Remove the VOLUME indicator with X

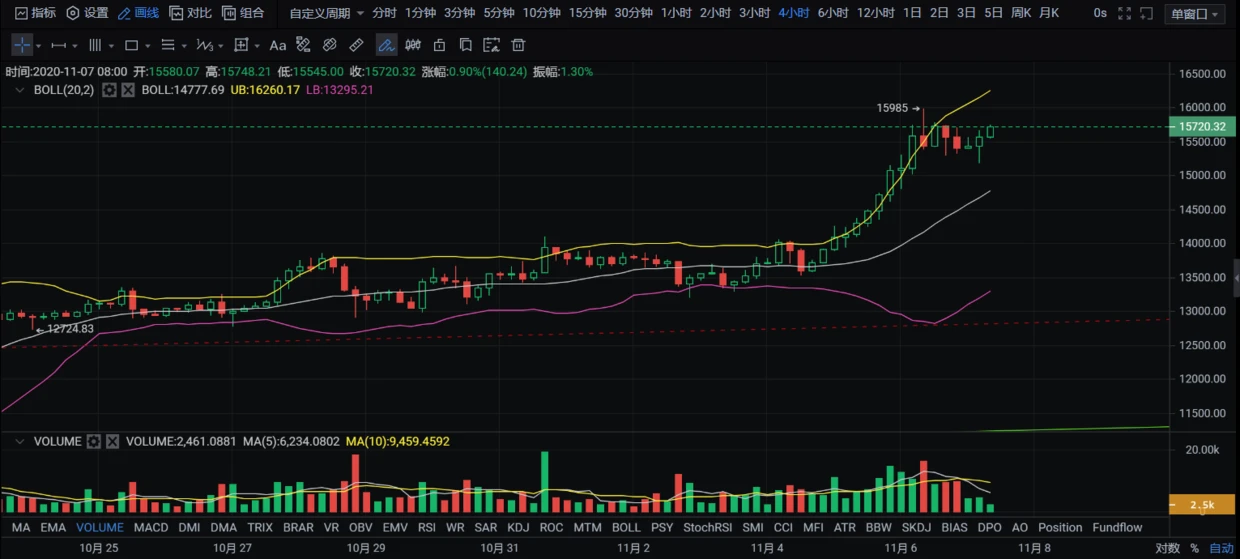[x=112, y=441]
